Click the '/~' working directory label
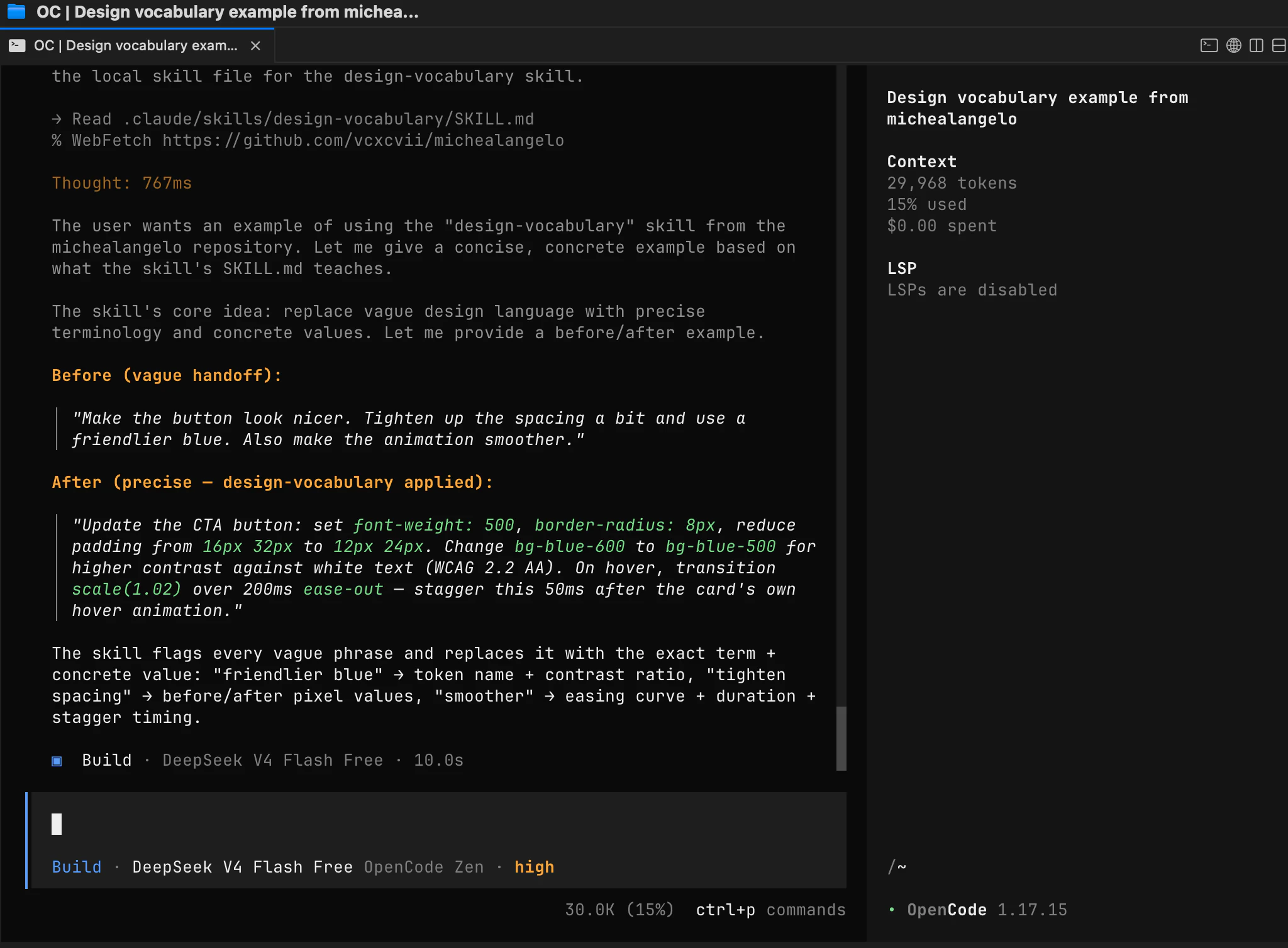Viewport: 1288px width, 948px height. pyautogui.click(x=897, y=867)
